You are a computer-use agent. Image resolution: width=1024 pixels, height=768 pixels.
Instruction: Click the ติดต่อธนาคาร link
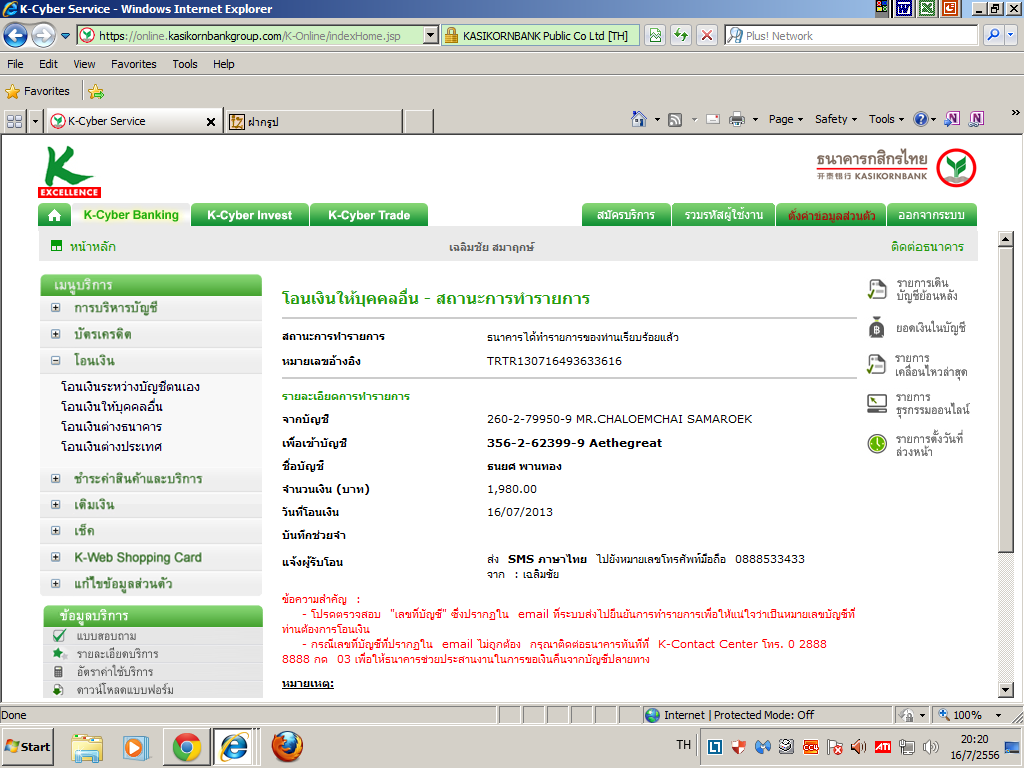click(x=927, y=247)
